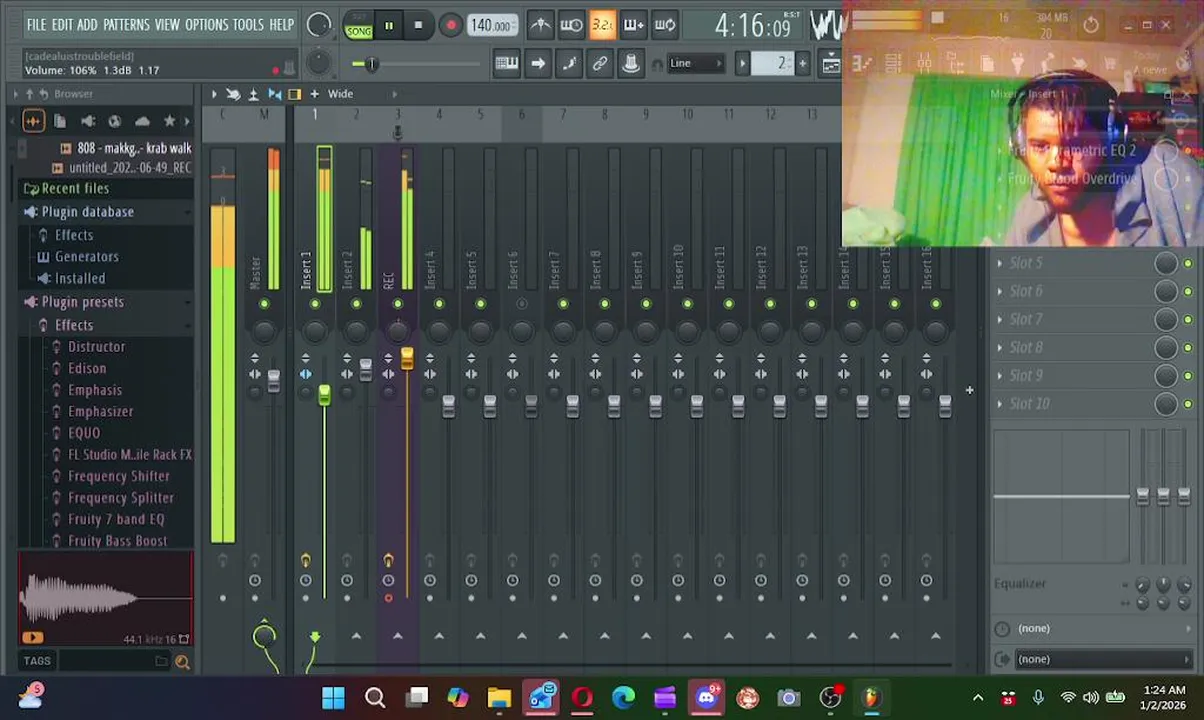
Task: Mute Insert 2 via its green light
Action: [356, 304]
